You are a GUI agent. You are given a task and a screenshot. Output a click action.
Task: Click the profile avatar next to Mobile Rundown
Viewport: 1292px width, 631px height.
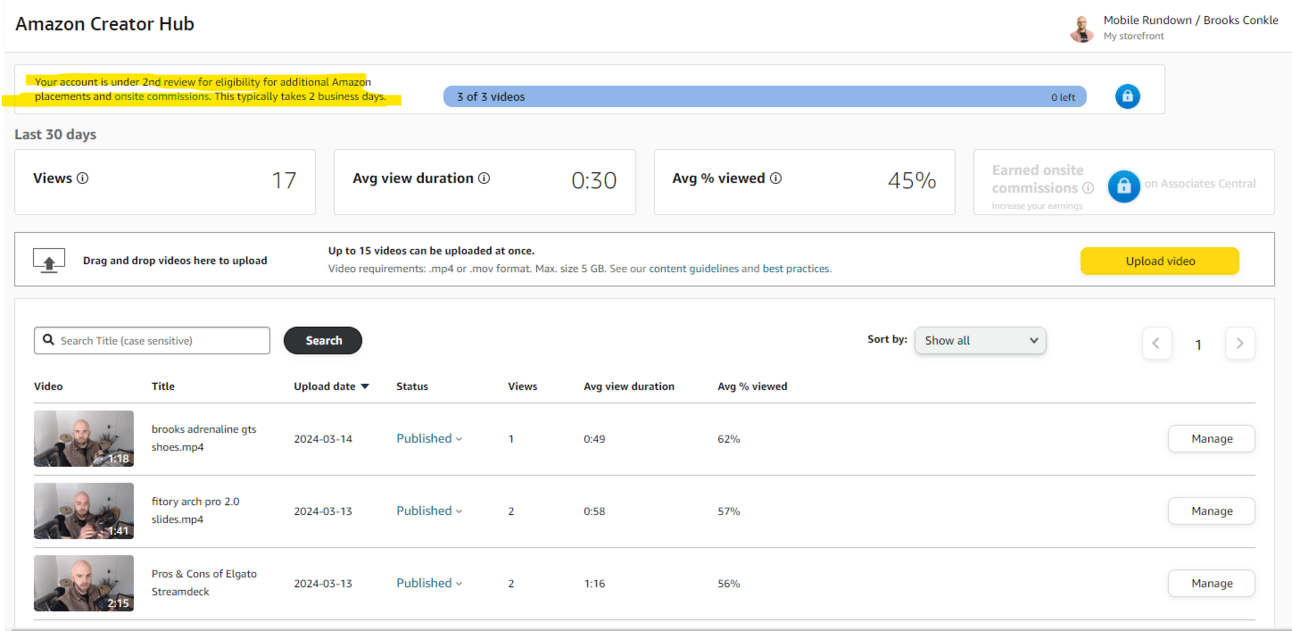tap(1081, 28)
